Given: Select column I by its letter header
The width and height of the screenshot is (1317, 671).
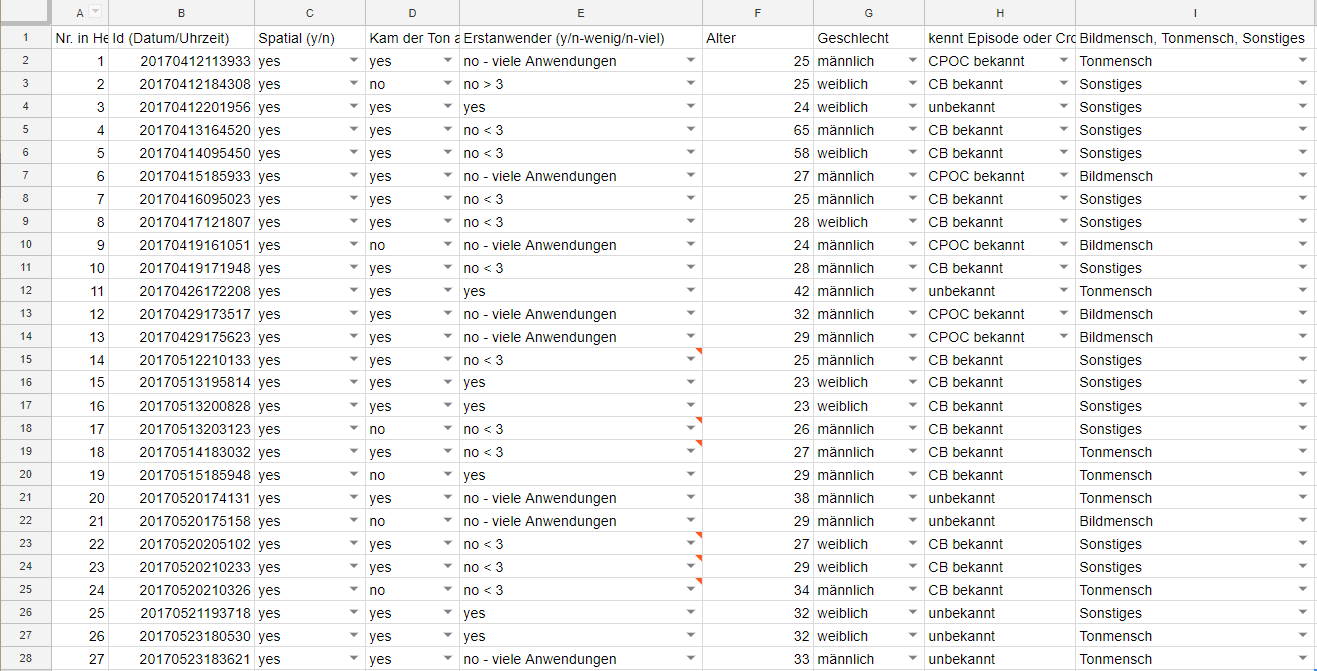Looking at the screenshot, I should coord(1195,12).
